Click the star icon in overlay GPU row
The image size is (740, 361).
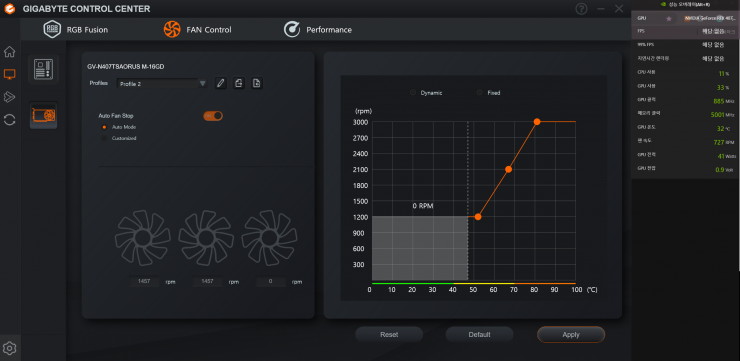(669, 18)
